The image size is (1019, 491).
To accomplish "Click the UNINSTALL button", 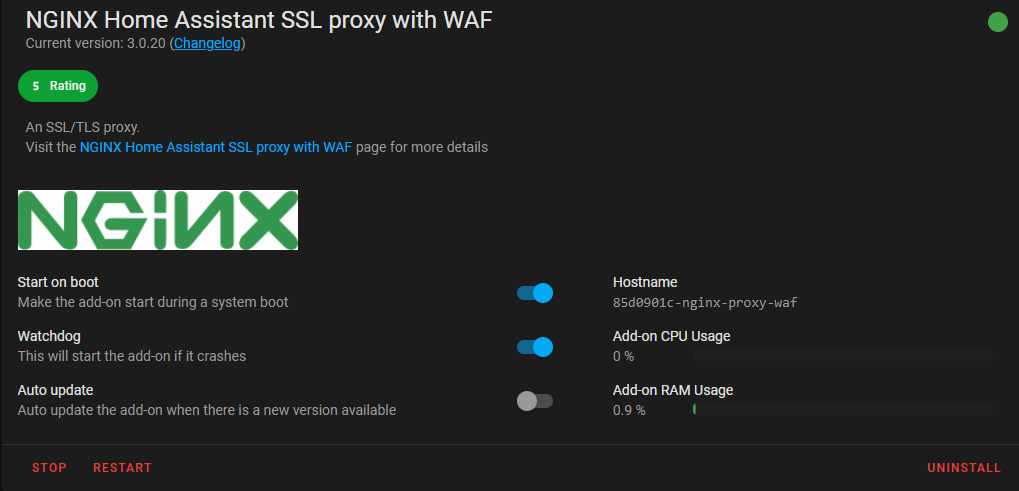I will click(x=963, y=468).
